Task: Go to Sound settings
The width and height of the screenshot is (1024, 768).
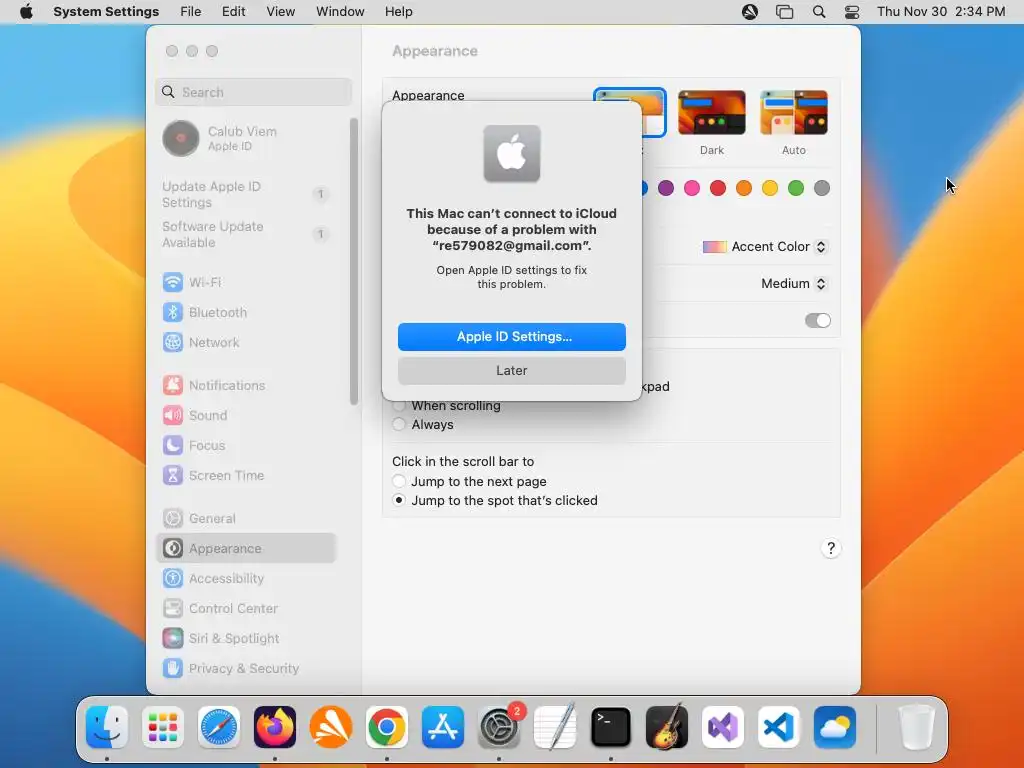Action: [x=246, y=415]
